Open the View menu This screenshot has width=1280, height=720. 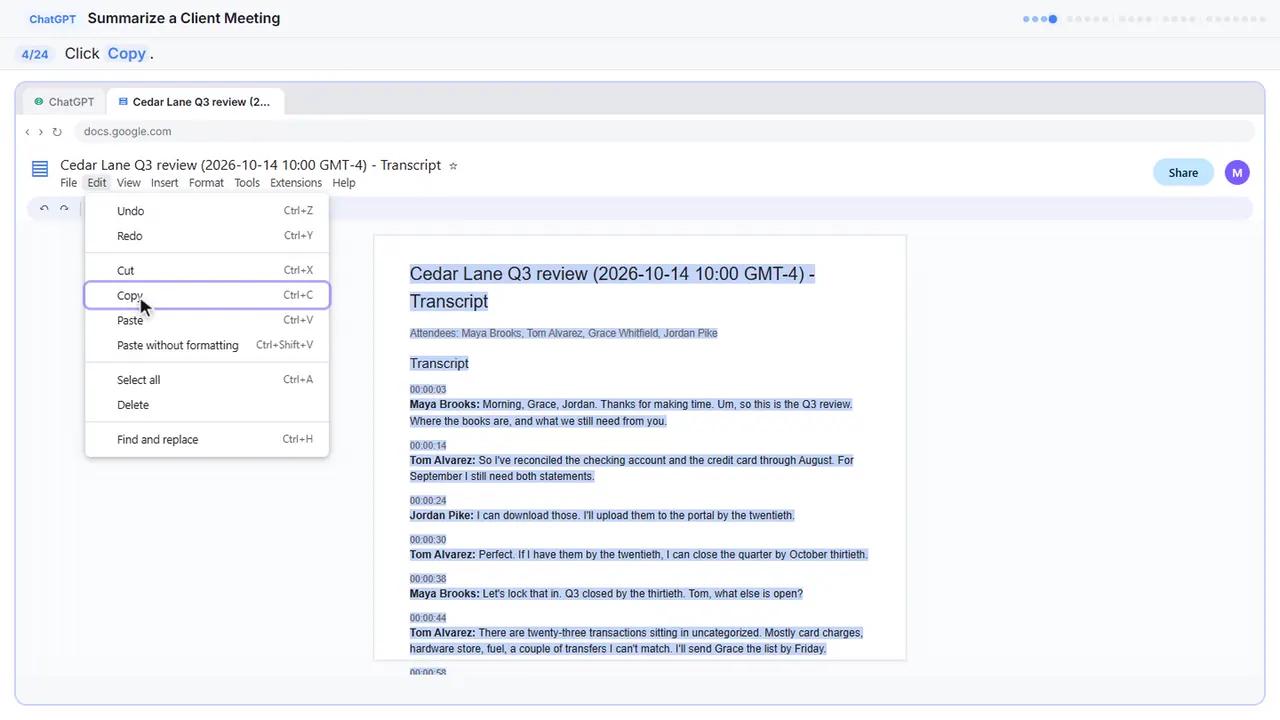coord(128,183)
